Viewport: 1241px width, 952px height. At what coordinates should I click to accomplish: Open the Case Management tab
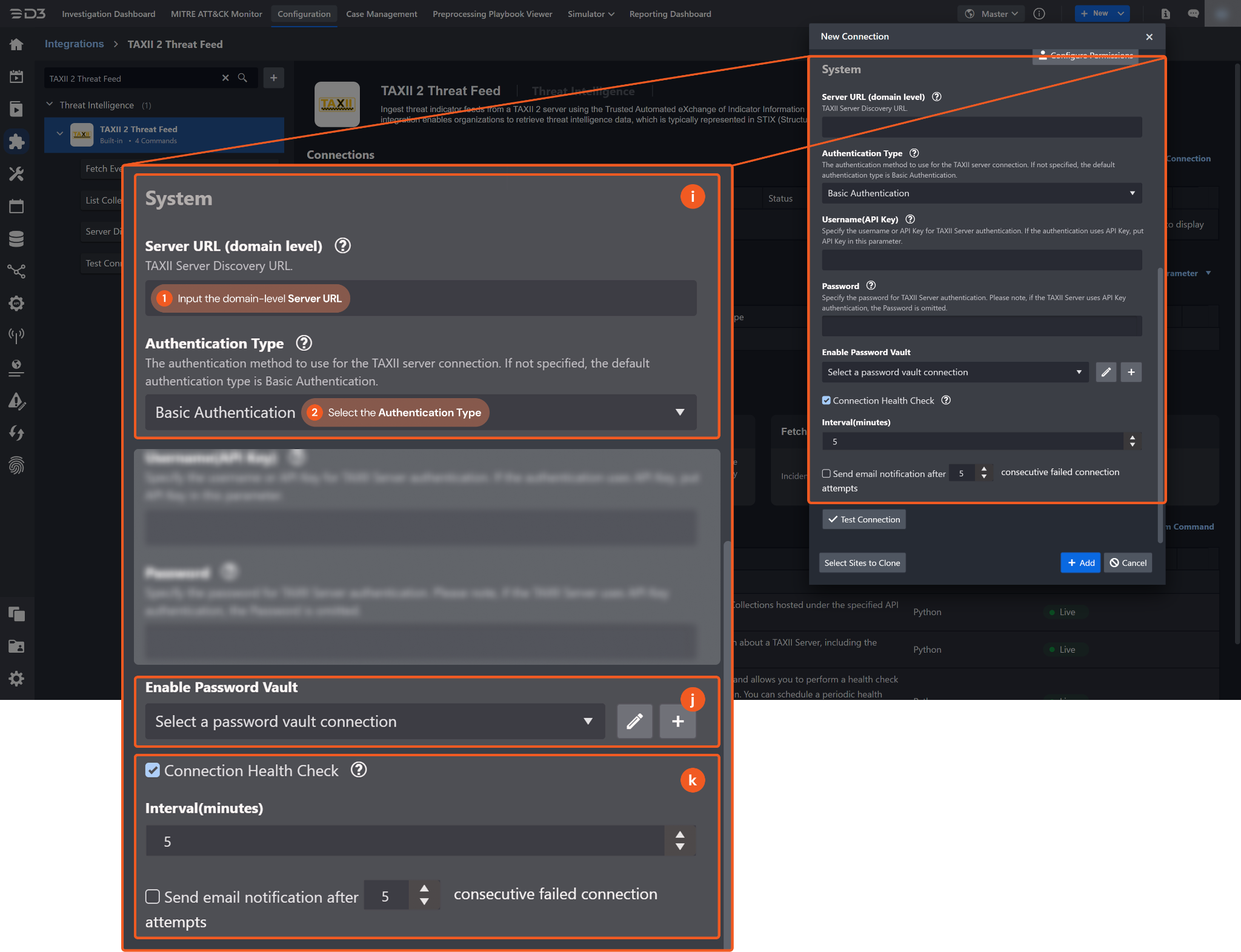coord(381,13)
